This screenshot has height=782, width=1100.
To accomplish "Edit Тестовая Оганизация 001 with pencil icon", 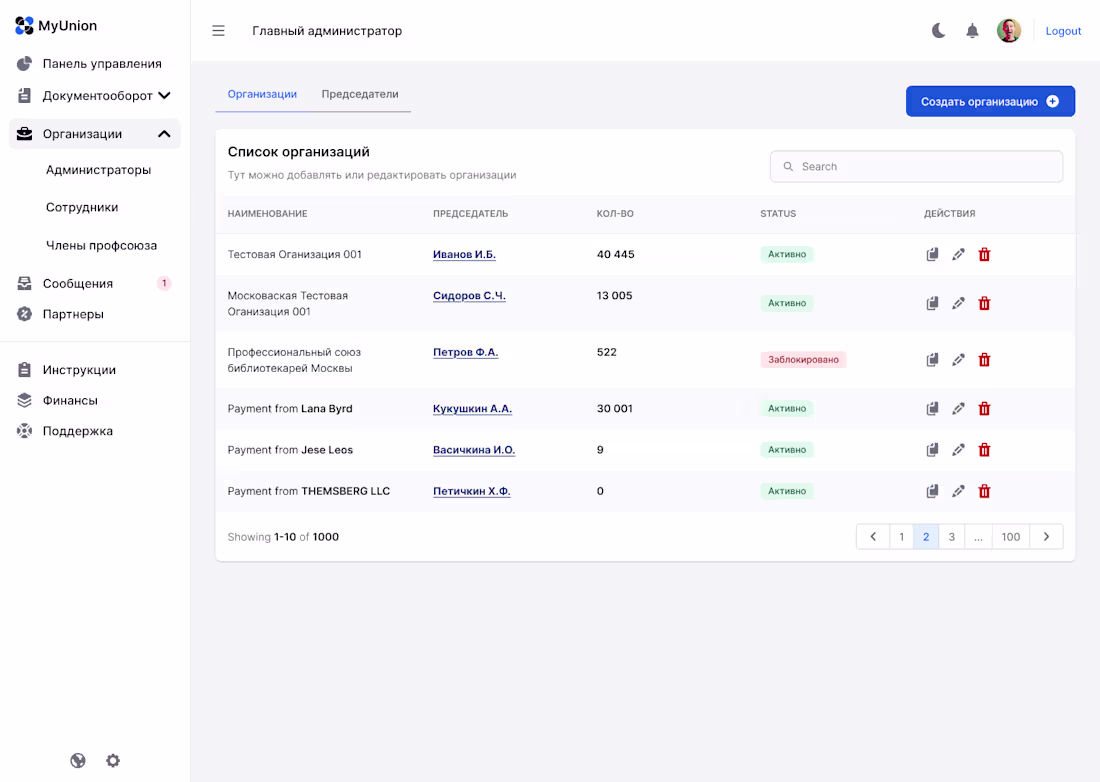I will point(958,254).
